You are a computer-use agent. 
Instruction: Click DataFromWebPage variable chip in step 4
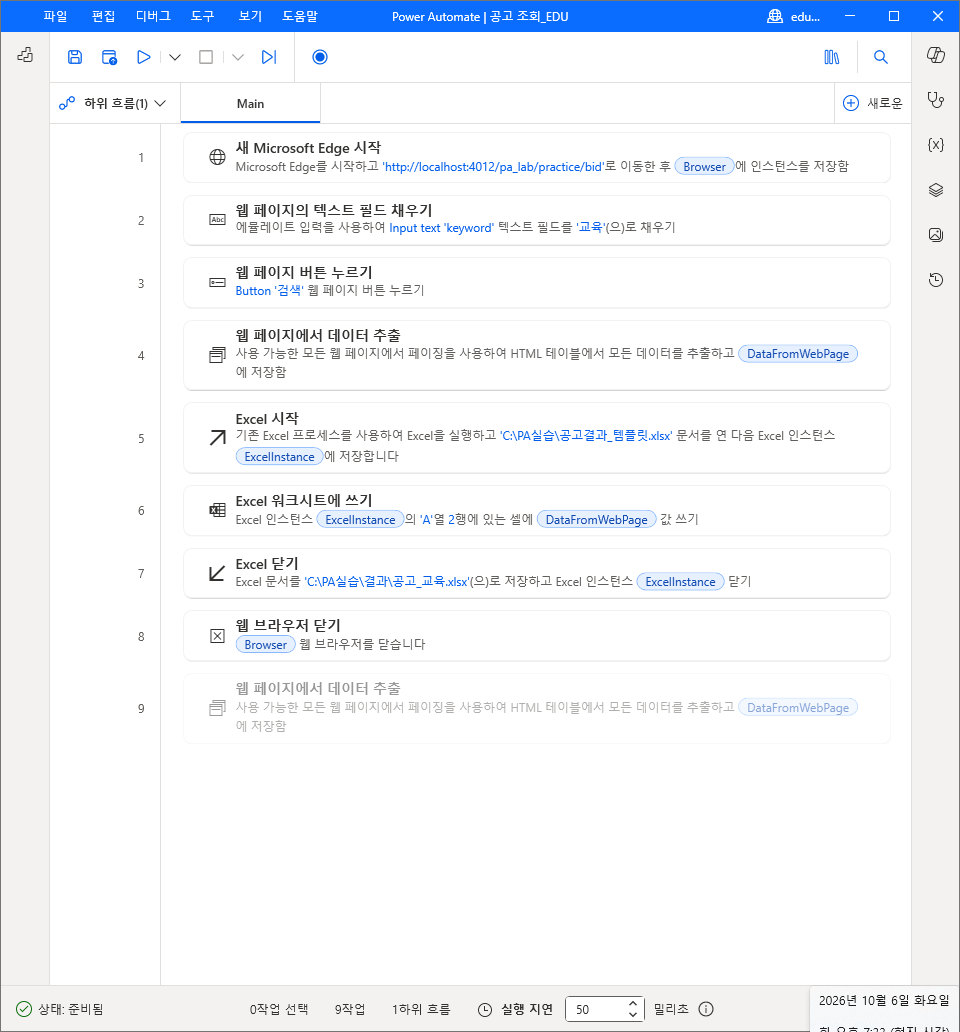tap(798, 354)
